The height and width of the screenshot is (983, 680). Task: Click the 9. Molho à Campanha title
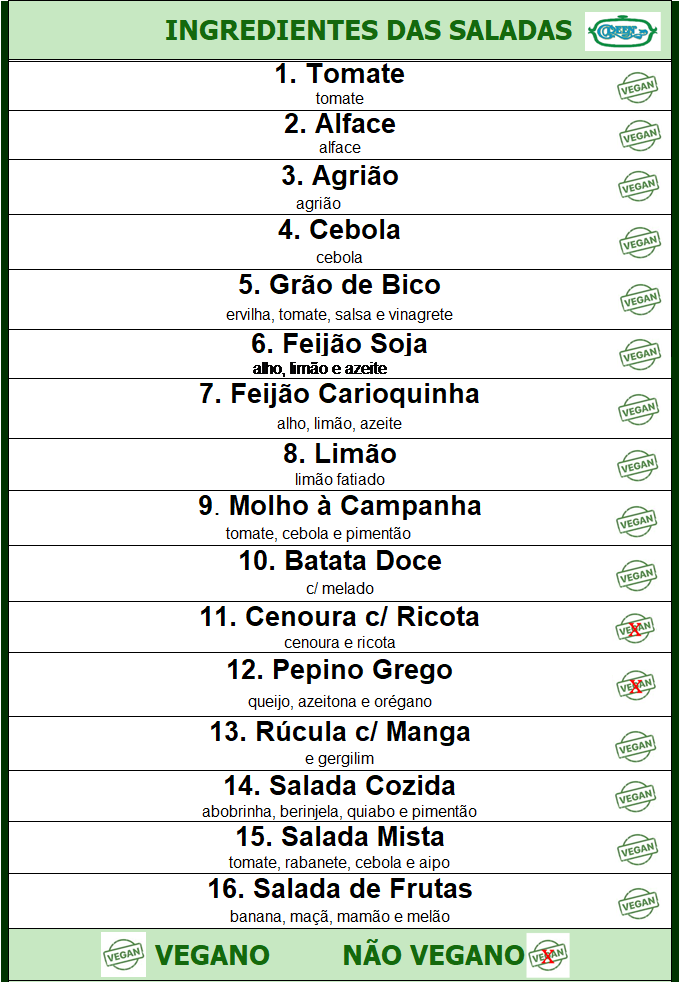(x=340, y=505)
